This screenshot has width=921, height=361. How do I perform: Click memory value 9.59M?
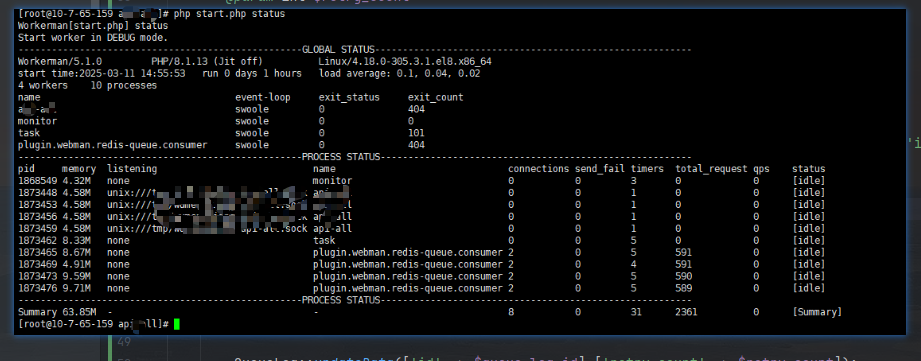click(76, 276)
